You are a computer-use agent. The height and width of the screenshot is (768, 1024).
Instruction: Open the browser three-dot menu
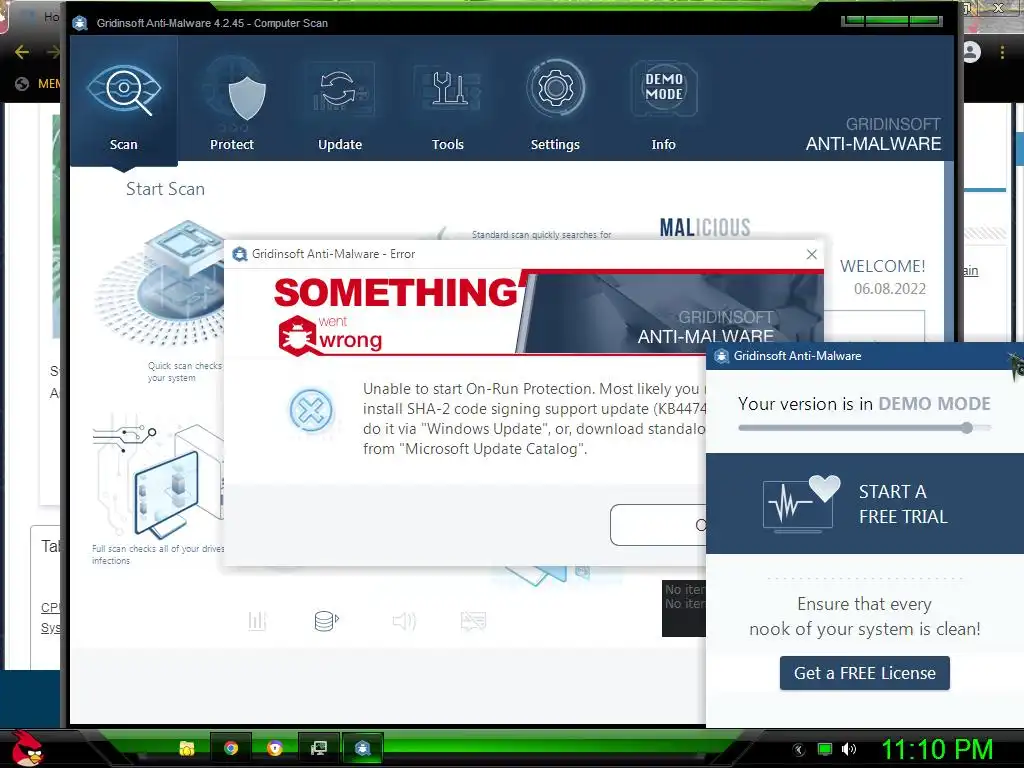tap(1002, 52)
